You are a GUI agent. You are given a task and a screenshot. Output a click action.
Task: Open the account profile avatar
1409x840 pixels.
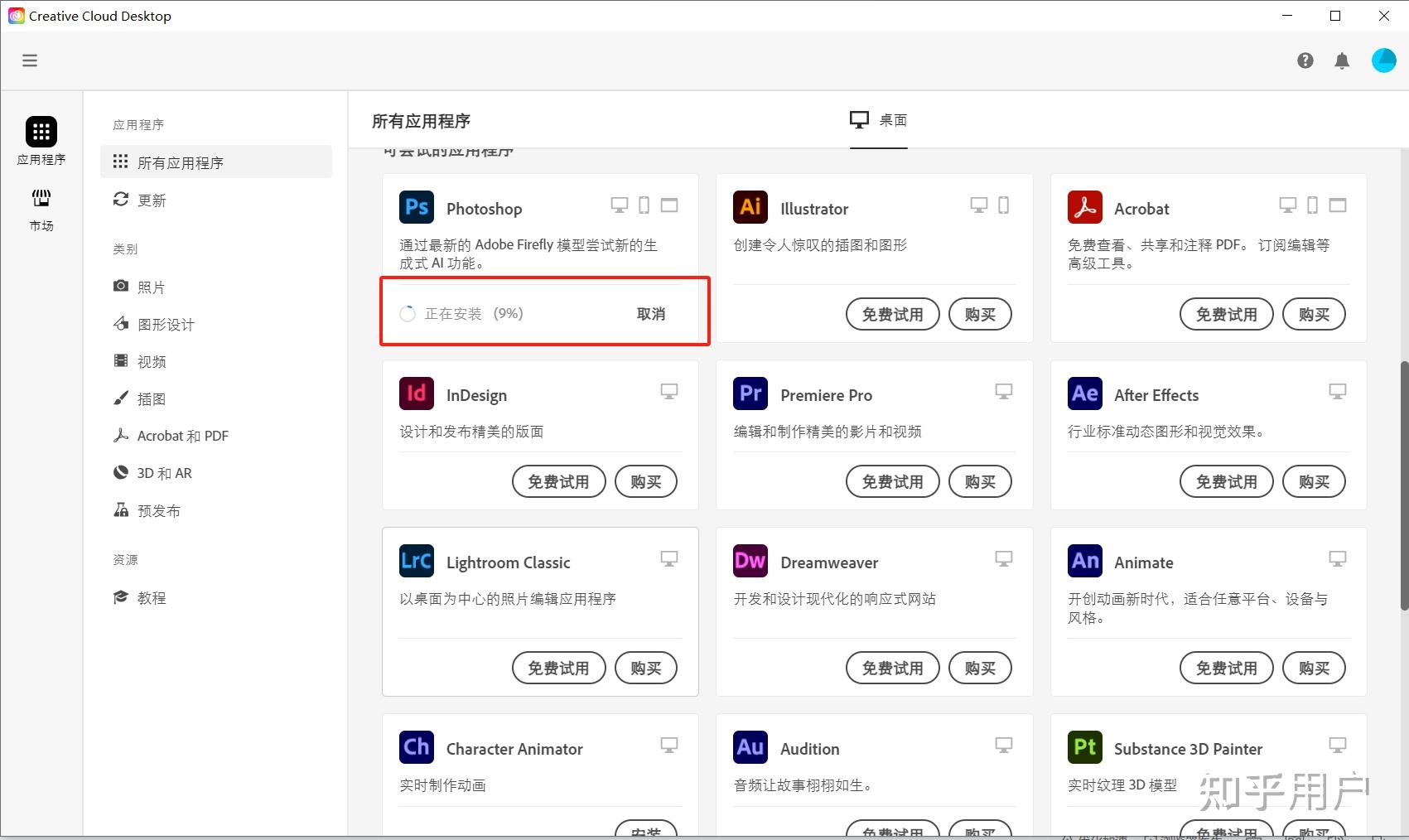[x=1384, y=60]
